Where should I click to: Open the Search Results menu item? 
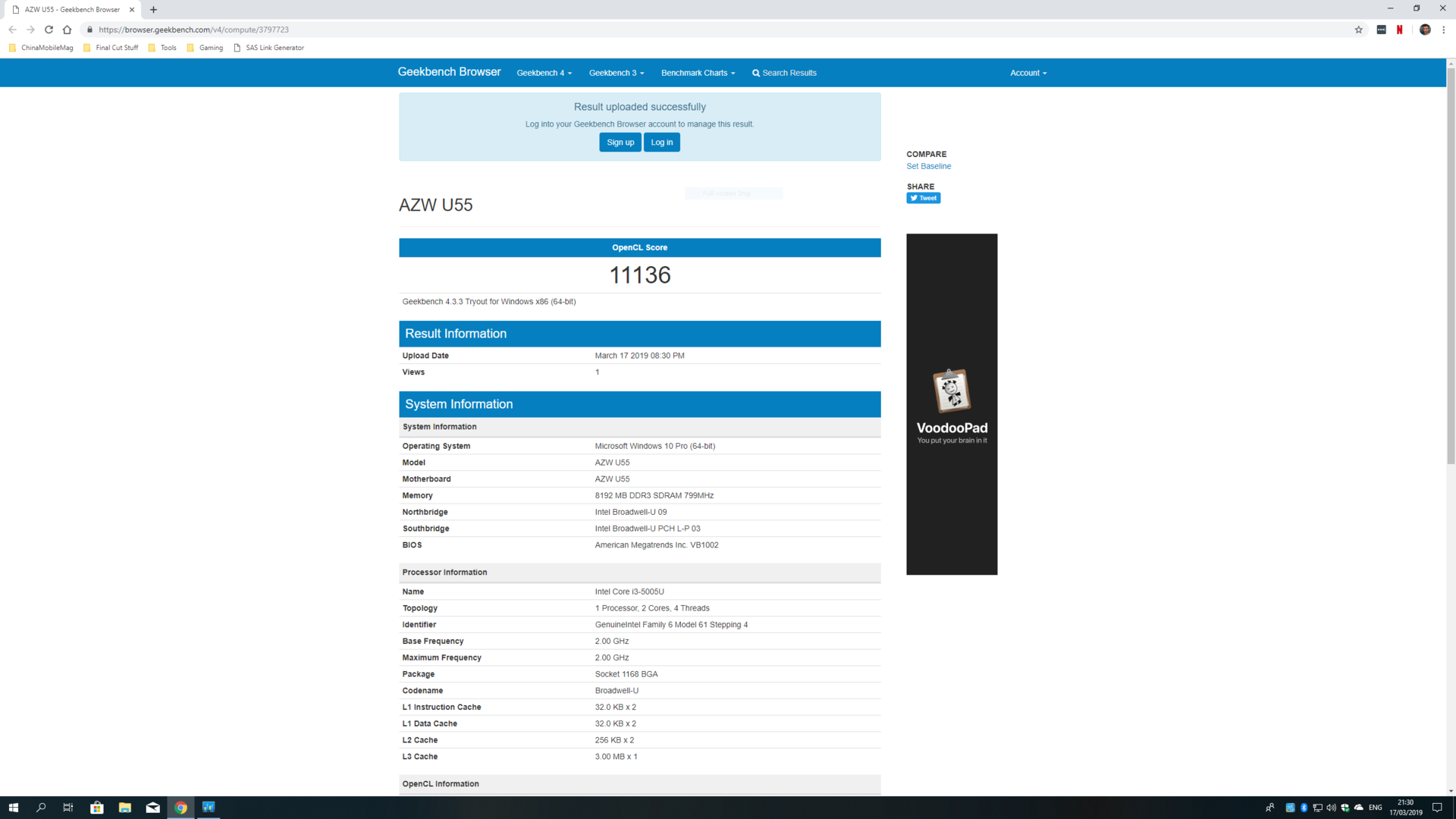784,73
